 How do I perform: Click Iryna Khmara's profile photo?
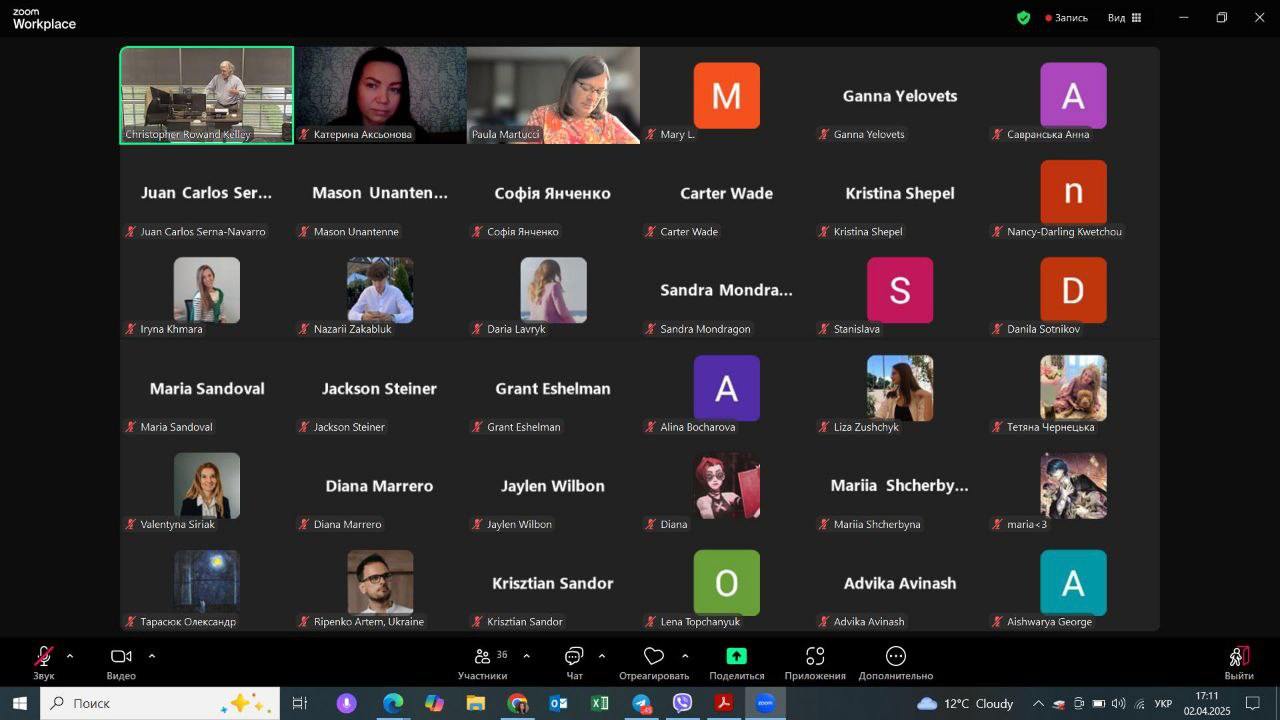[x=207, y=290]
